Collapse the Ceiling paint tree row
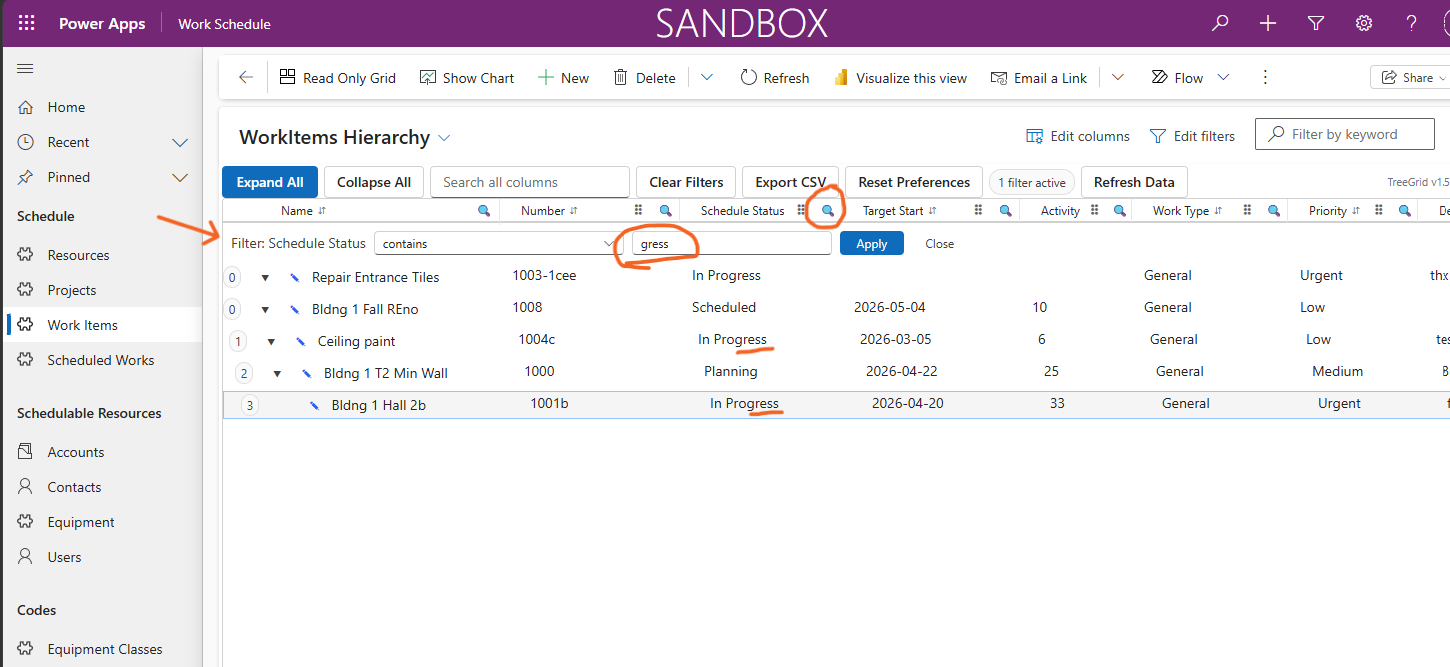The width and height of the screenshot is (1450, 667). (x=271, y=342)
